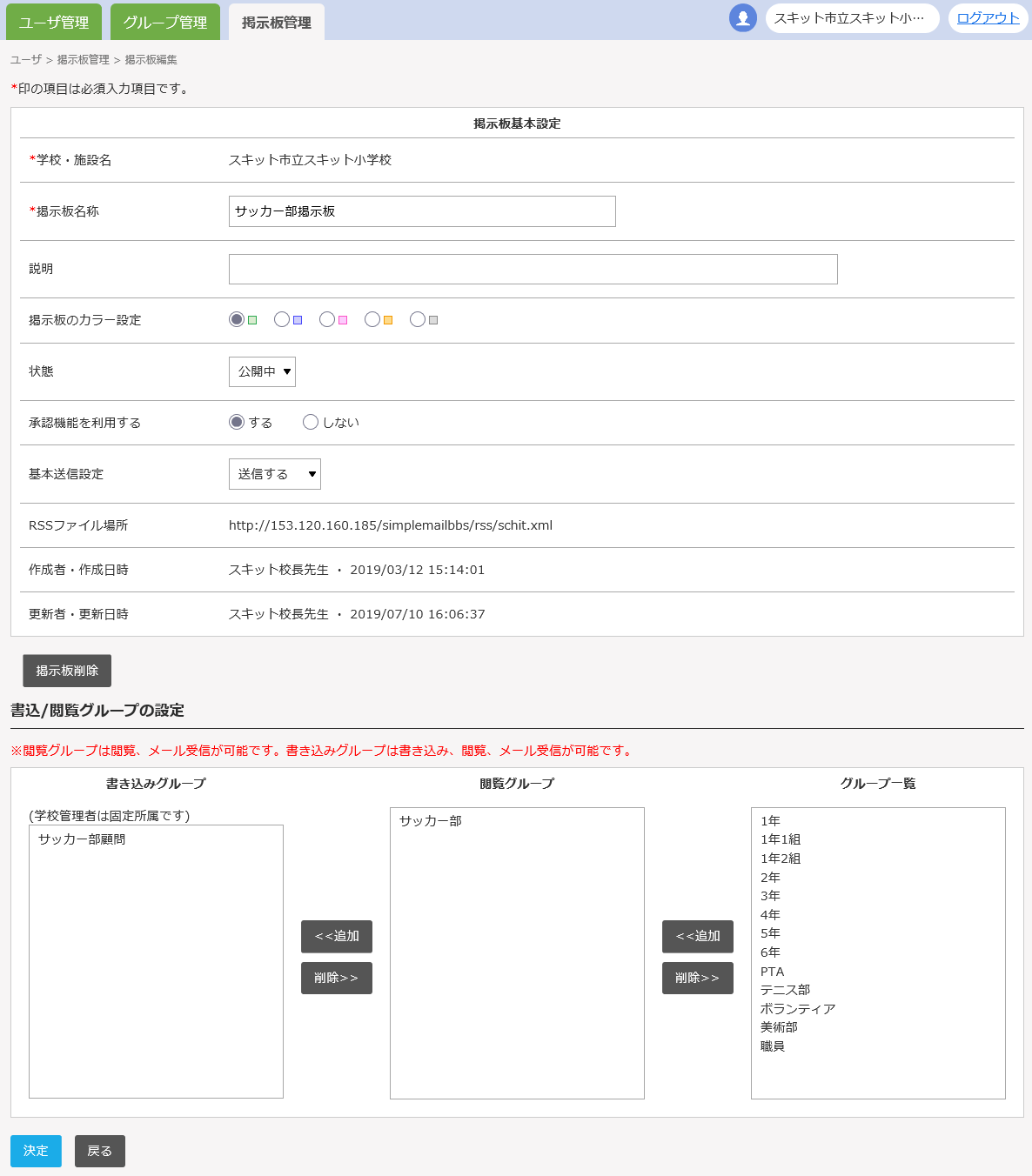
Task: Select the blue board color option
Action: (x=282, y=319)
